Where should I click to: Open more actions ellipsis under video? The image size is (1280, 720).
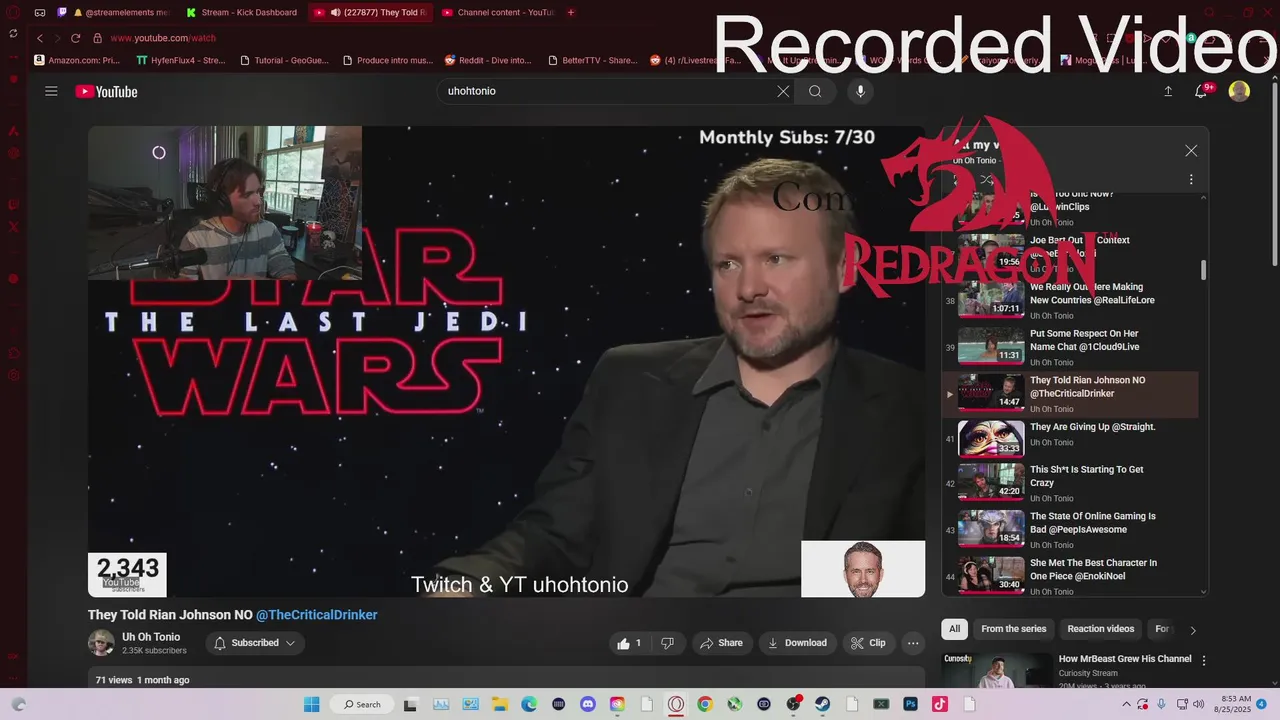(913, 643)
